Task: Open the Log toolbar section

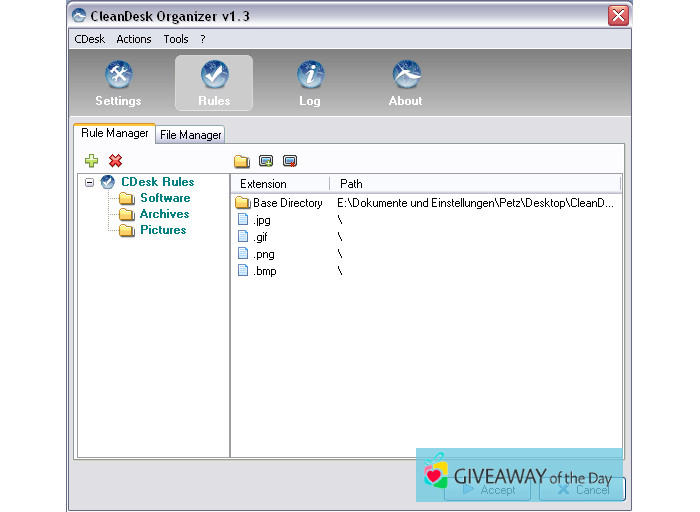Action: pyautogui.click(x=310, y=83)
